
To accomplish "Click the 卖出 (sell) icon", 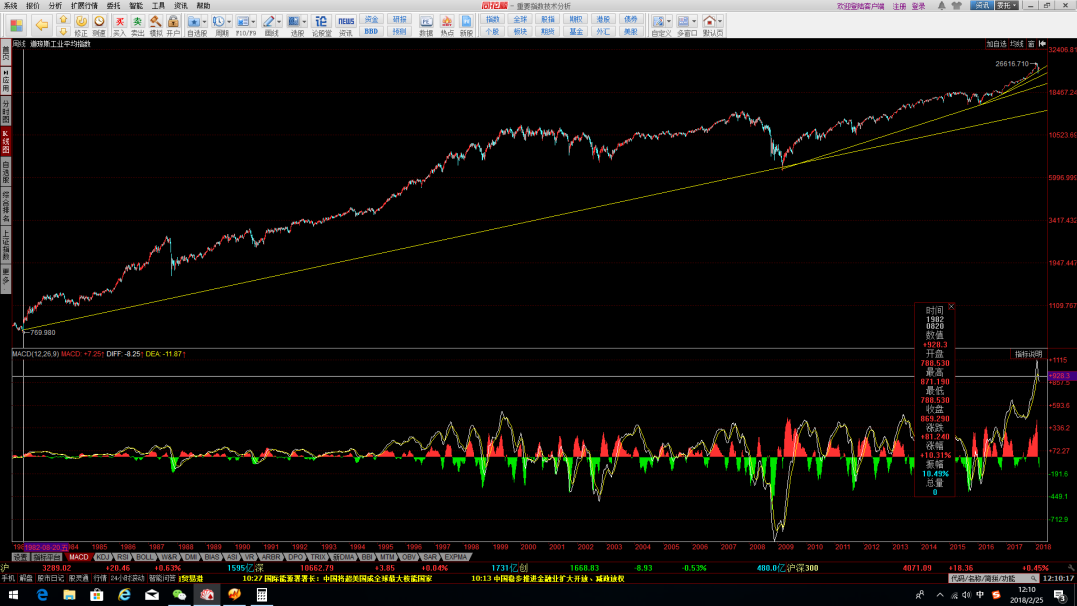I will (137, 23).
